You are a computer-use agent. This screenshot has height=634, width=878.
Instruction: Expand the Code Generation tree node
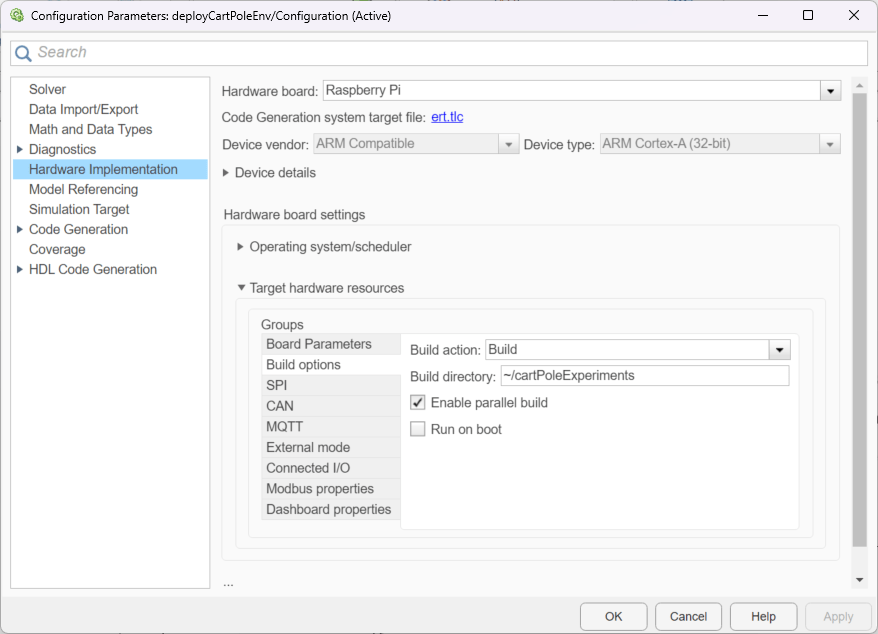pyautogui.click(x=20, y=230)
